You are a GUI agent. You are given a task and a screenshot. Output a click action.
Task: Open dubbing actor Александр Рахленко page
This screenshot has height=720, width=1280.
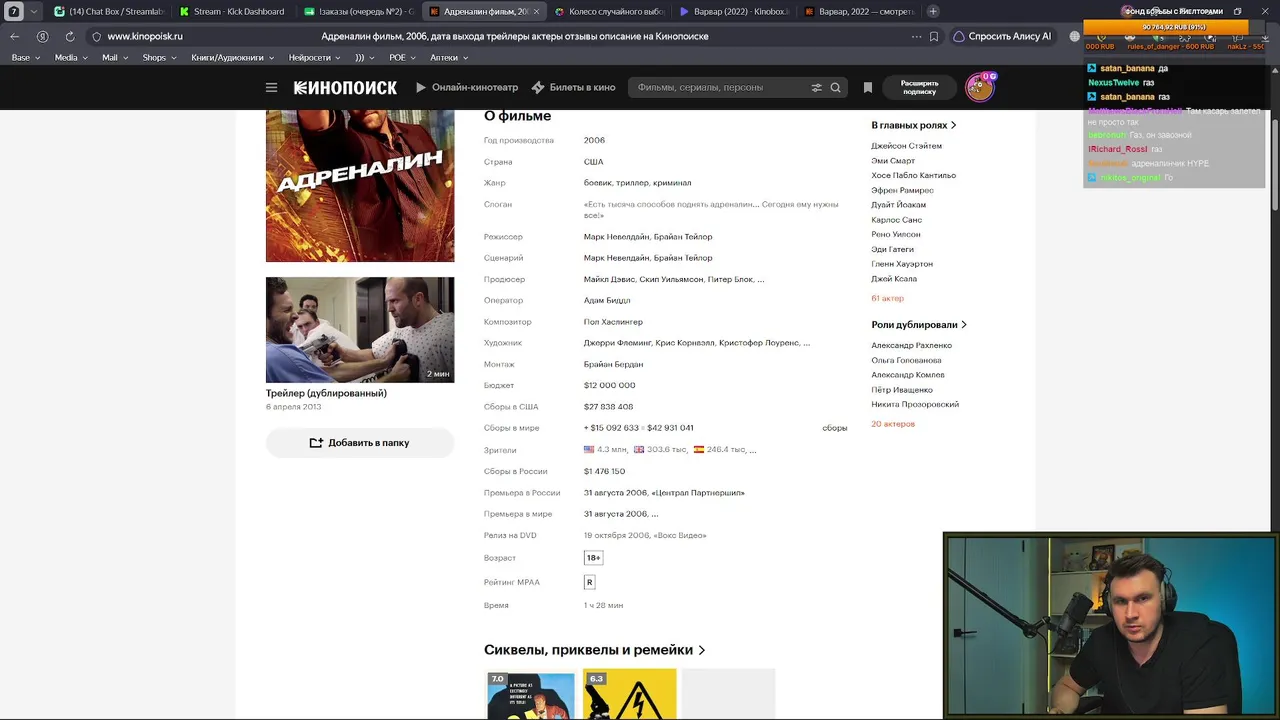[x=911, y=346]
